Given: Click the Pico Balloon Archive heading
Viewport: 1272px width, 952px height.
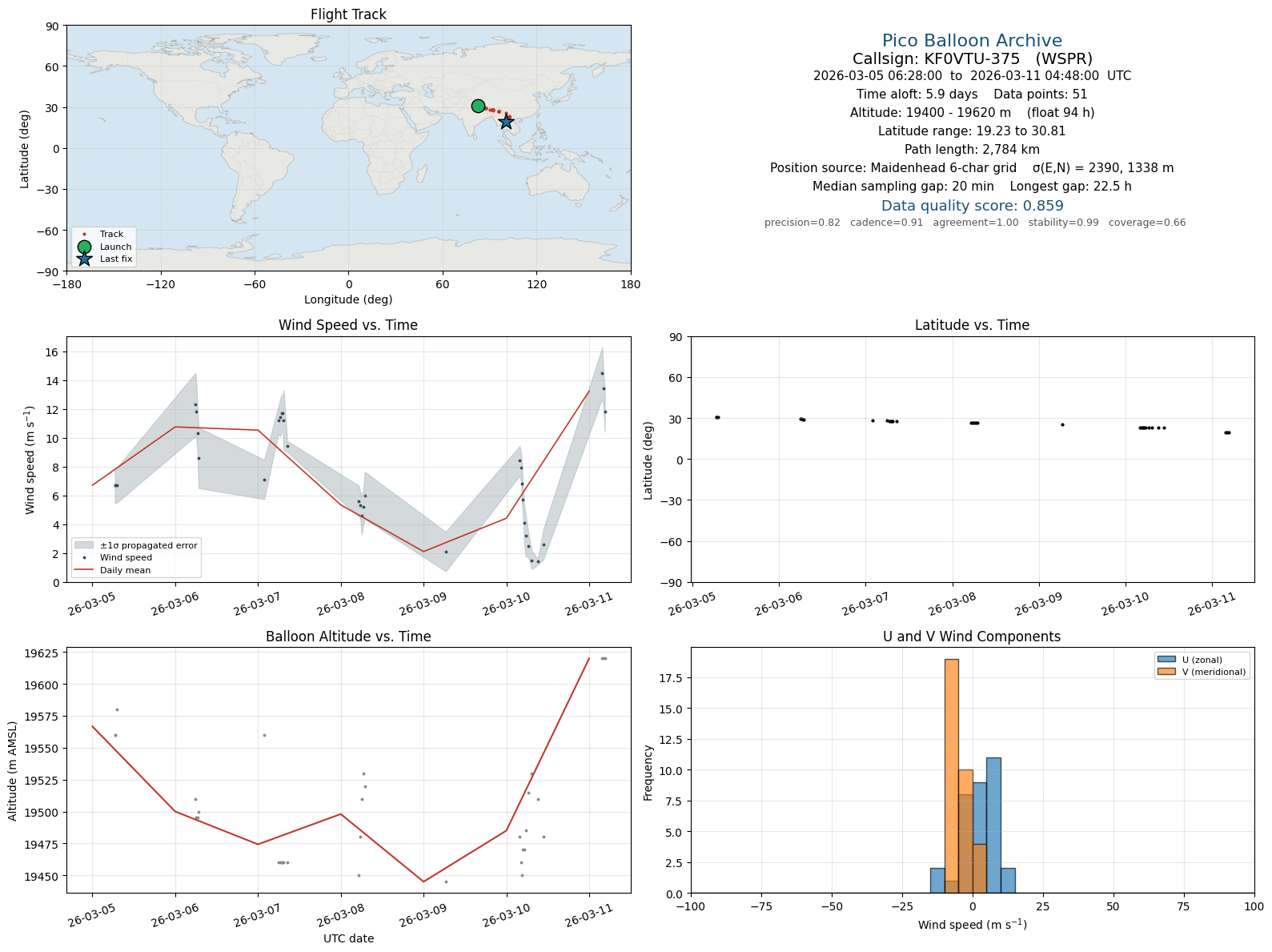Looking at the screenshot, I should [972, 41].
